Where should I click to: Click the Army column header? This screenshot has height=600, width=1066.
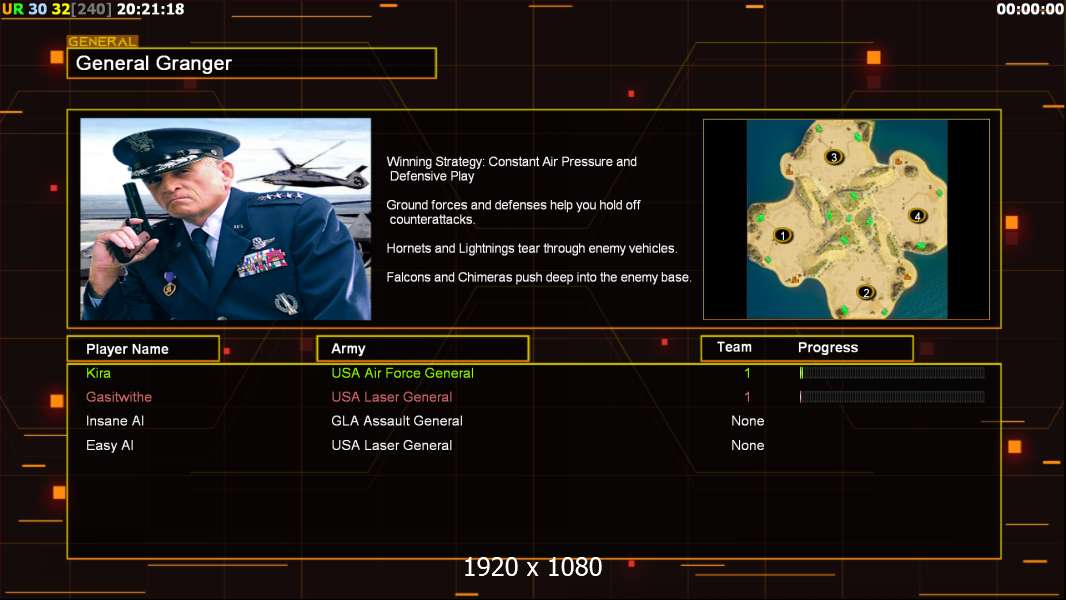(x=423, y=349)
